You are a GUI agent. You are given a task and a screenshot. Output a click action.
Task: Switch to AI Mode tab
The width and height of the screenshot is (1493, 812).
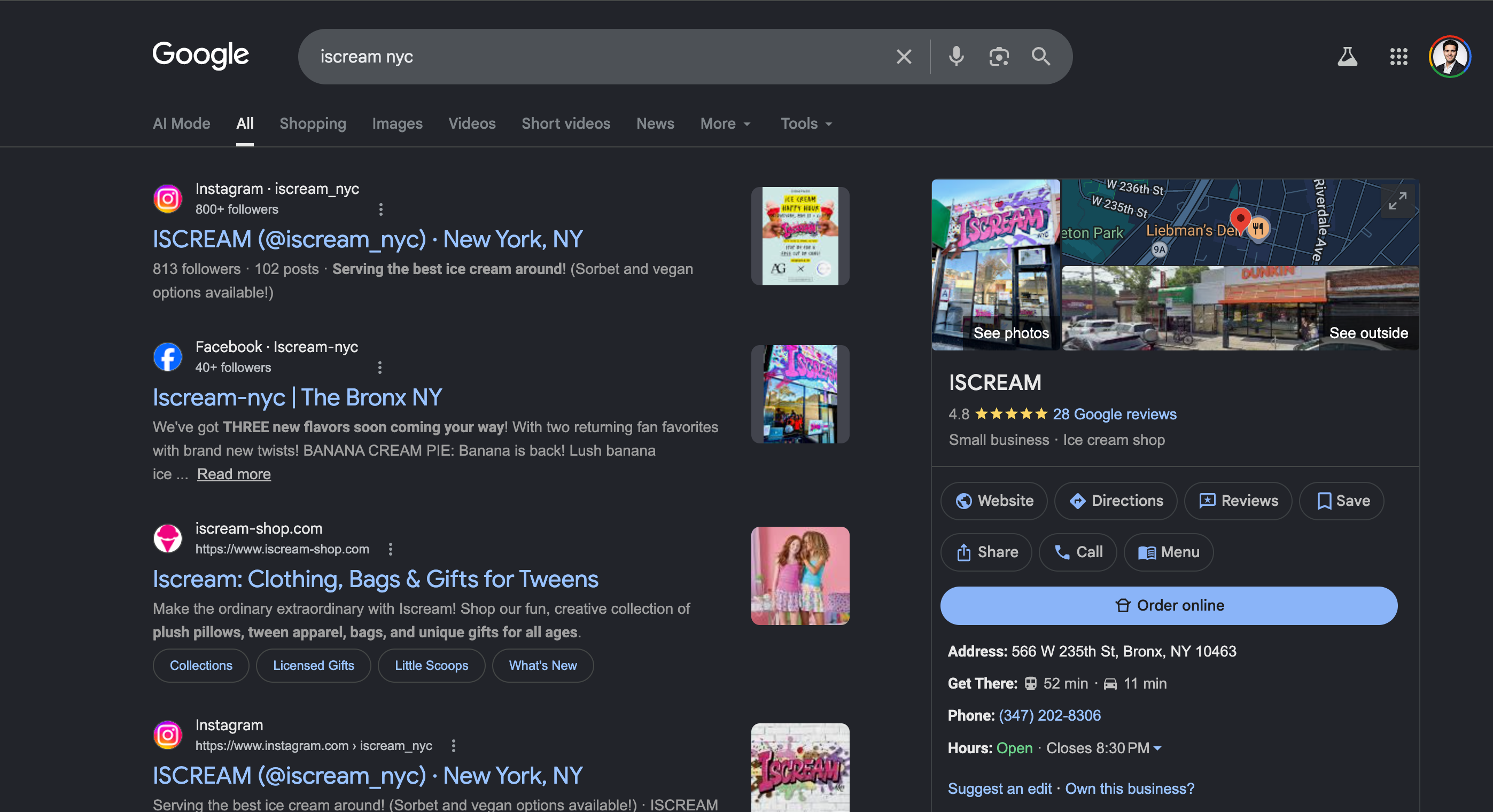click(181, 123)
